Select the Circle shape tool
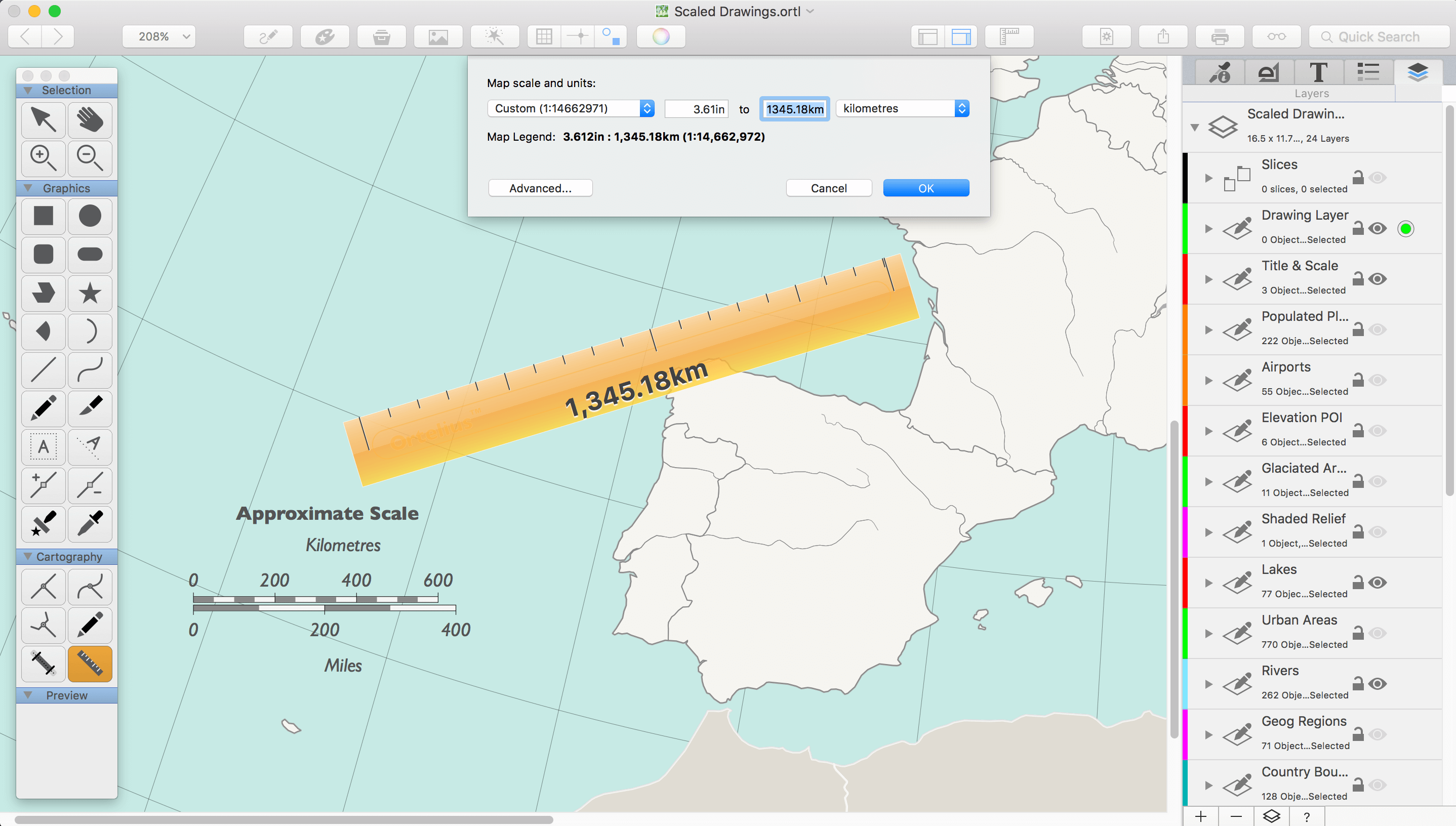This screenshot has height=826, width=1456. 90,216
